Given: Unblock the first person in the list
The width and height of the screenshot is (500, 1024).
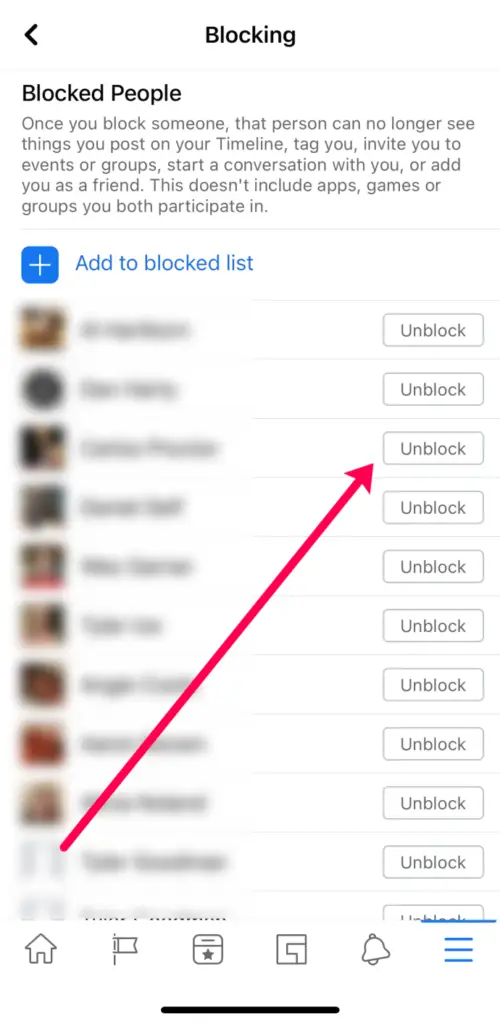Looking at the screenshot, I should tap(433, 330).
